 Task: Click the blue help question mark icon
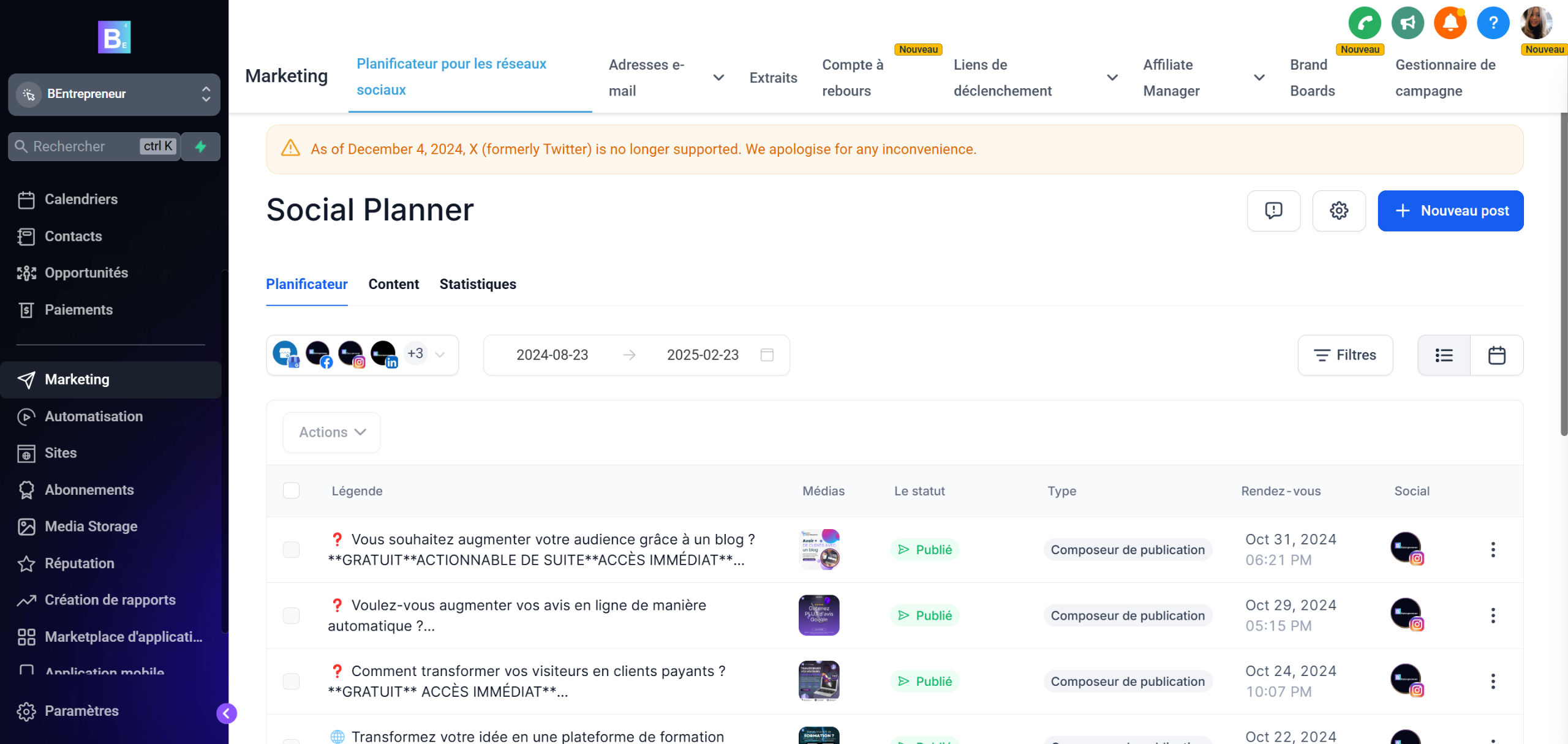coord(1493,23)
